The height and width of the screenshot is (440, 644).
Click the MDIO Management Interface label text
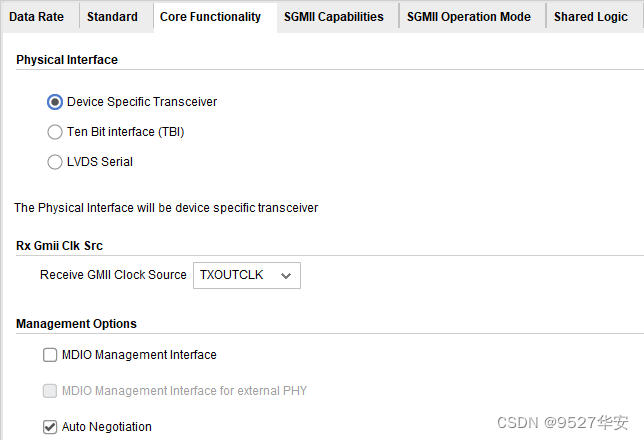139,355
